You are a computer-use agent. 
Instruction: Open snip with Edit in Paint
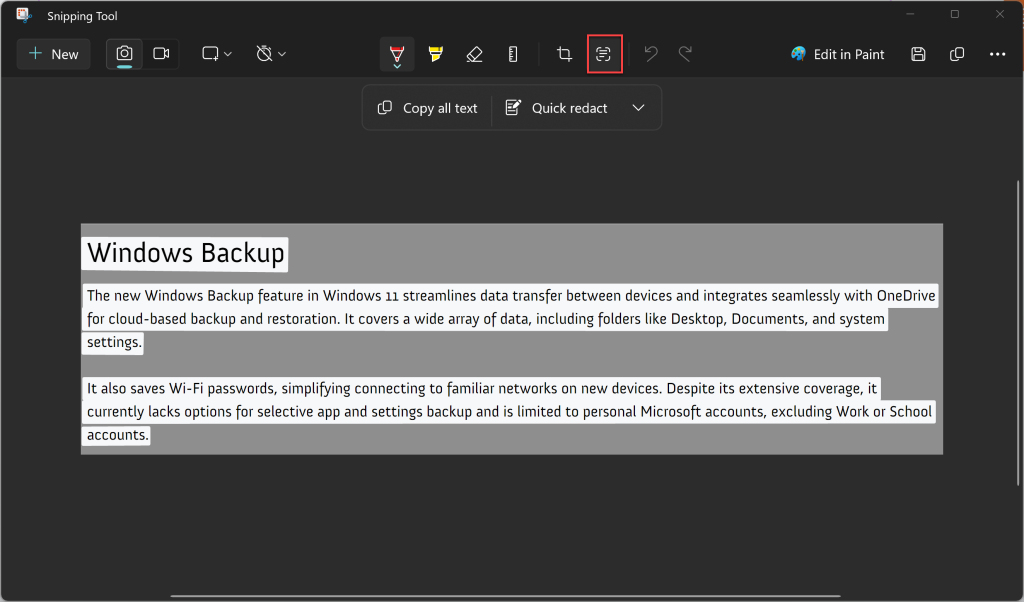tap(837, 54)
